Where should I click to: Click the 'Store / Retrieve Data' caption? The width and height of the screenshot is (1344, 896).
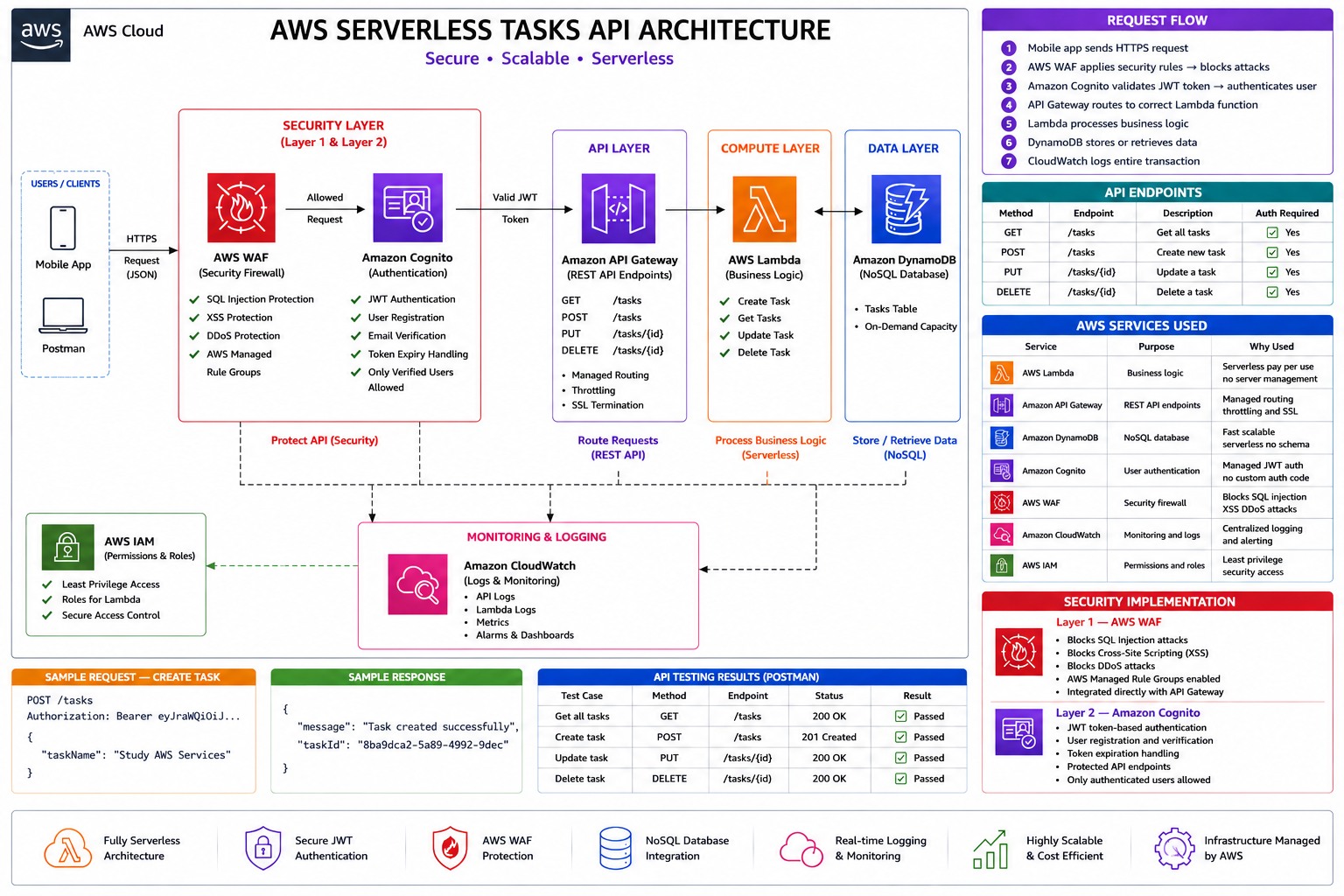click(905, 440)
